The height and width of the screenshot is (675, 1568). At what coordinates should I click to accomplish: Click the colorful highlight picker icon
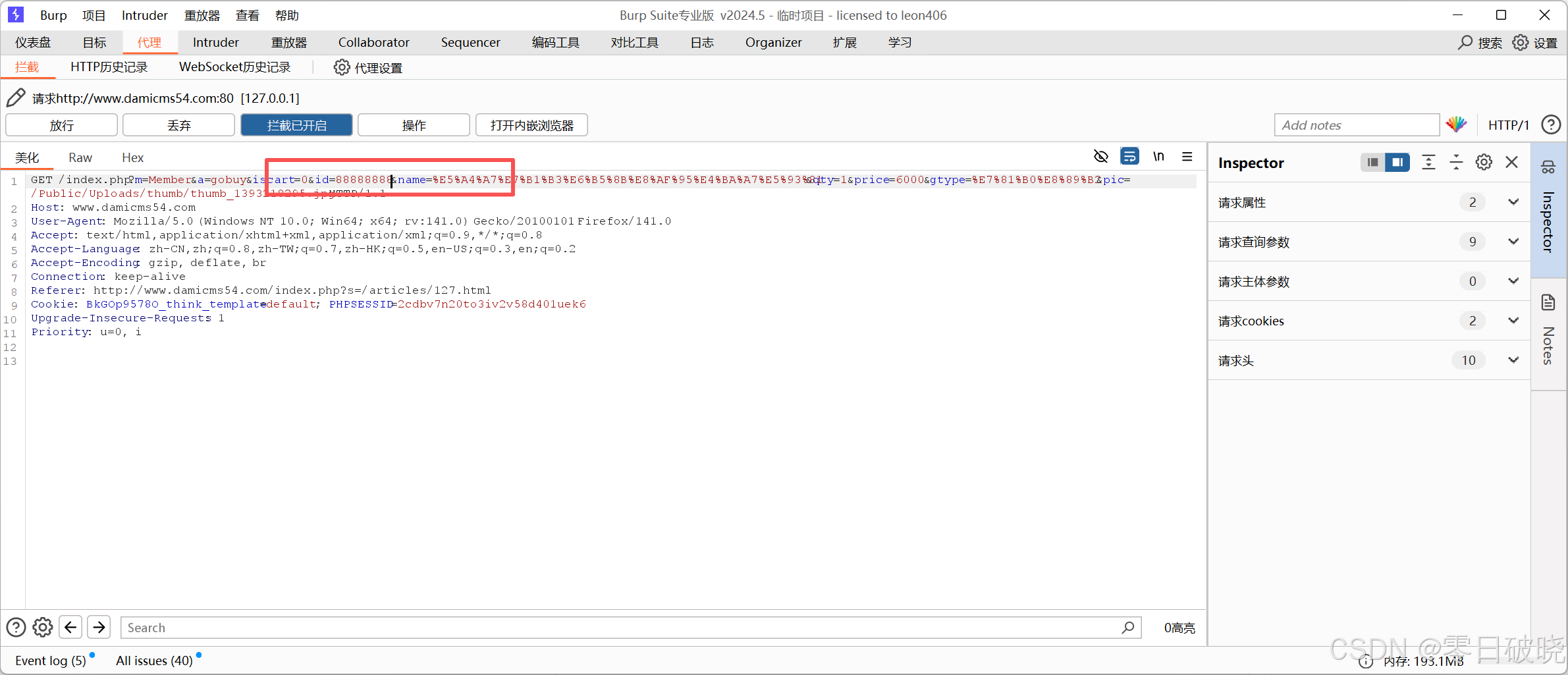(1457, 124)
